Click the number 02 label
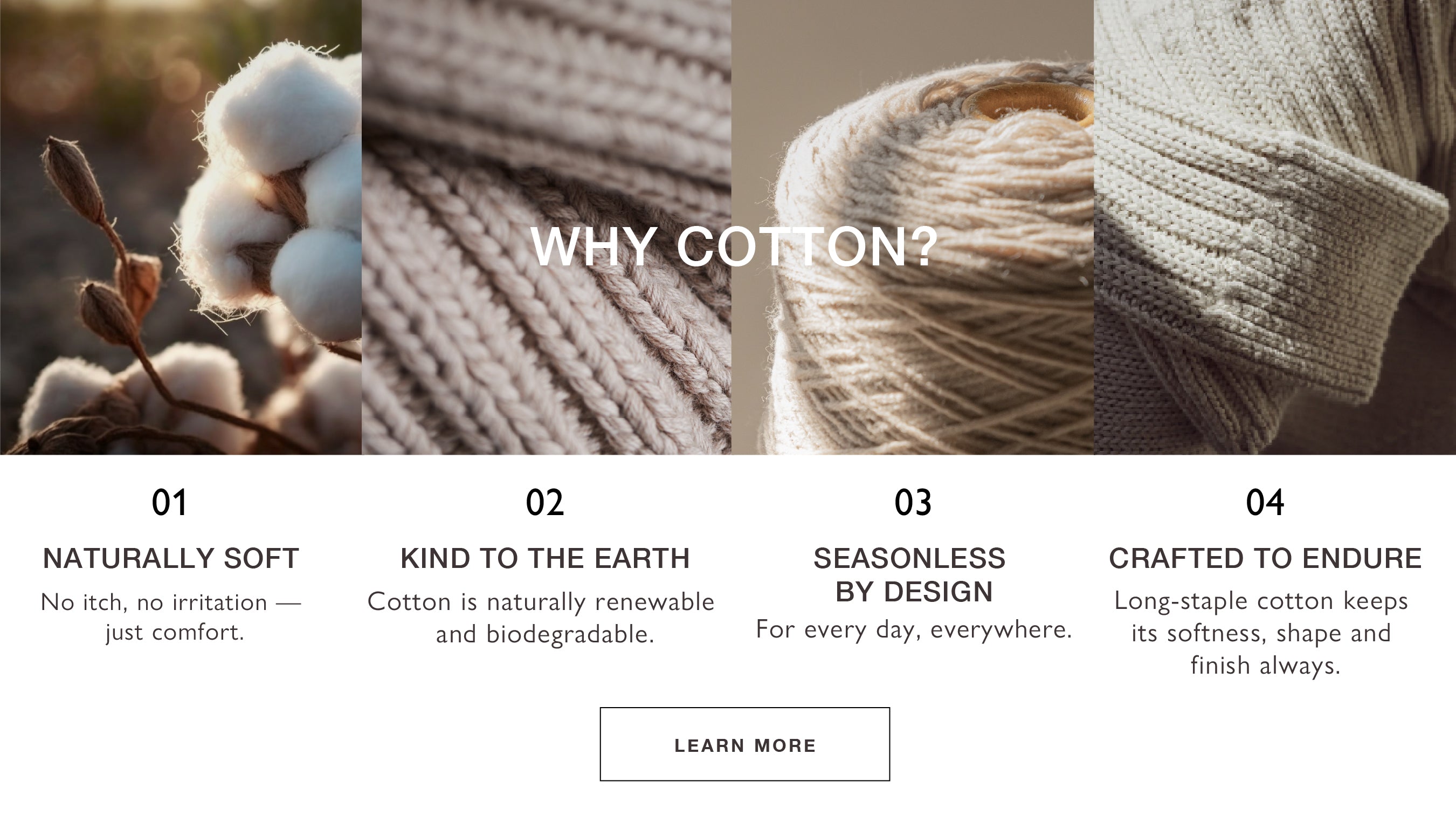 click(x=545, y=502)
